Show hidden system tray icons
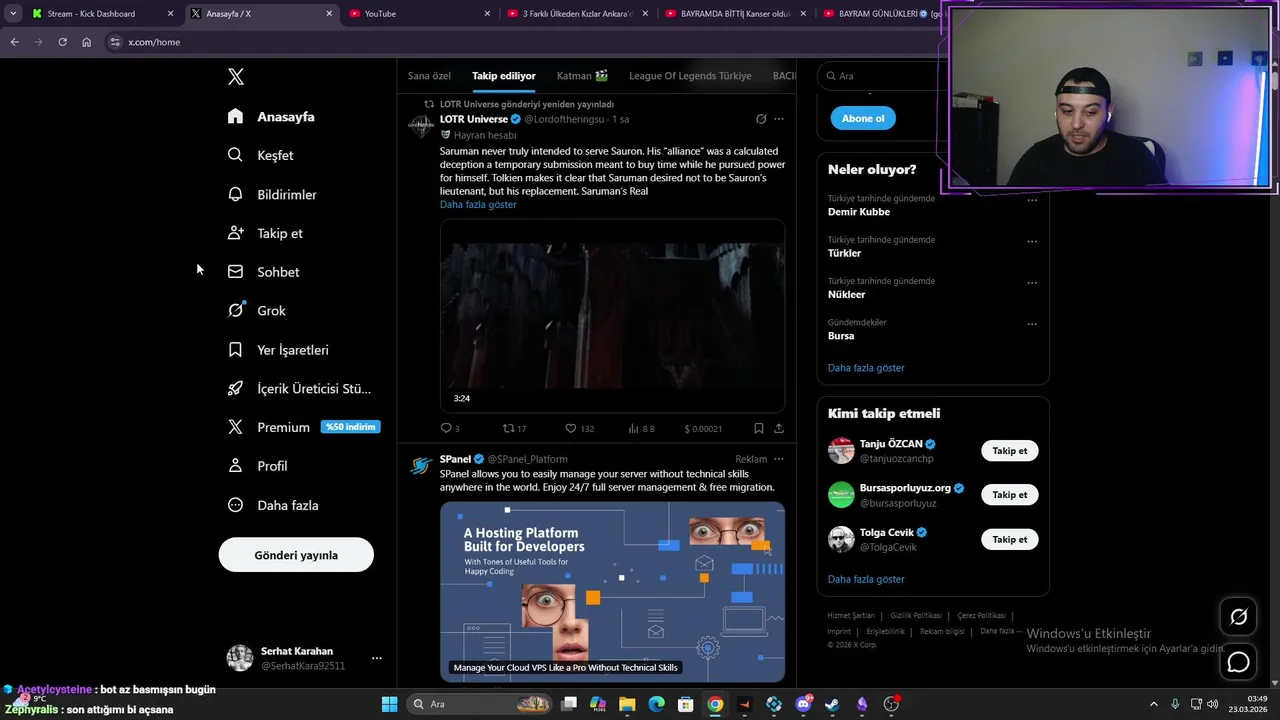Image resolution: width=1280 pixels, height=720 pixels. pyautogui.click(x=1153, y=705)
